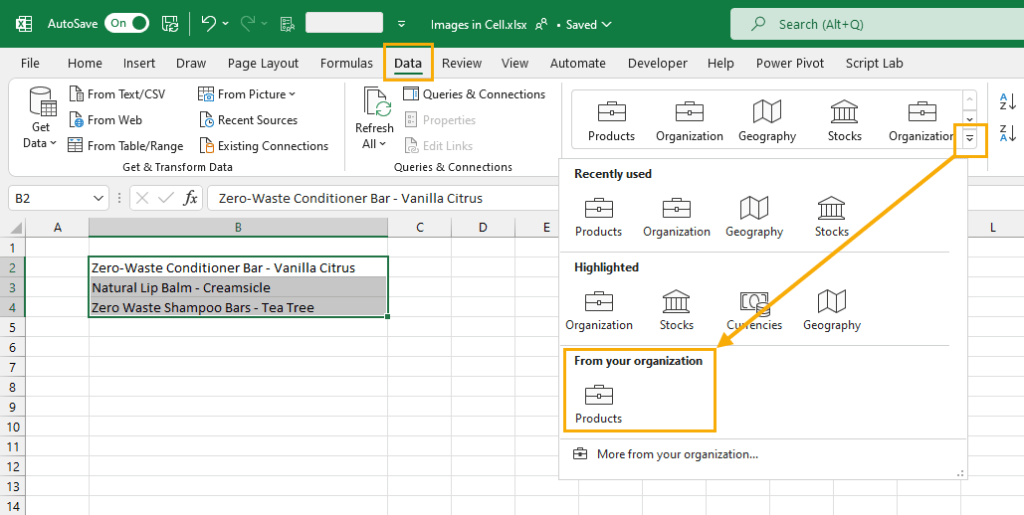Switch to the View tab

click(x=515, y=63)
